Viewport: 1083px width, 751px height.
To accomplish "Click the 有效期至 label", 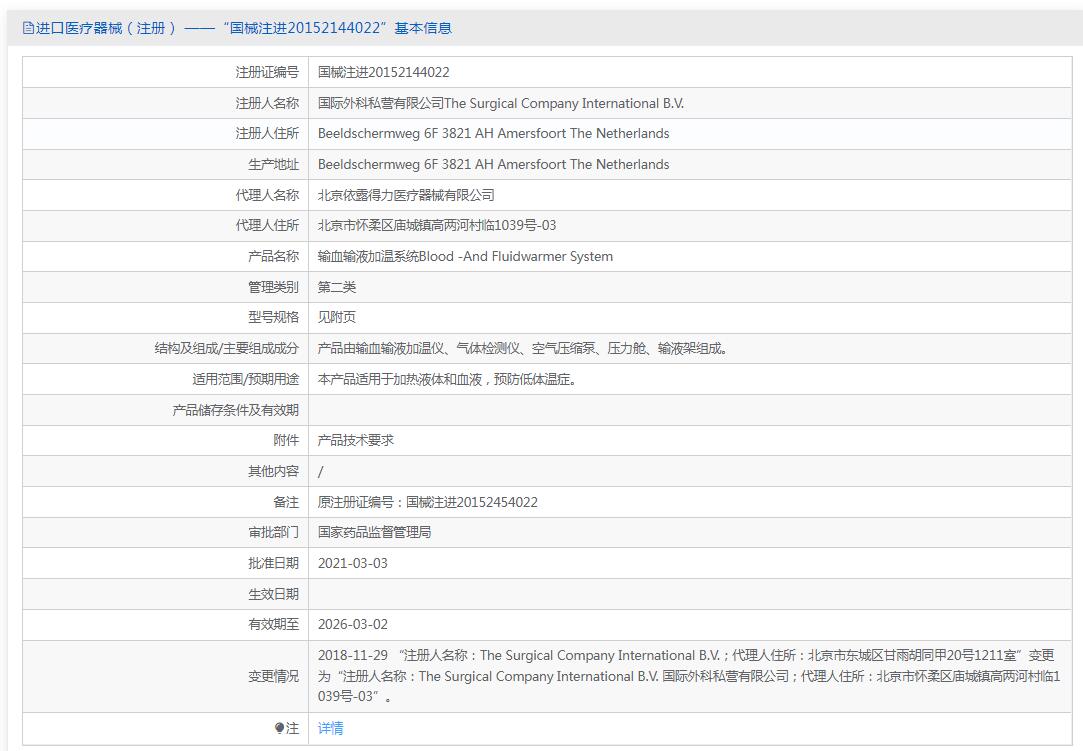I will (273, 625).
